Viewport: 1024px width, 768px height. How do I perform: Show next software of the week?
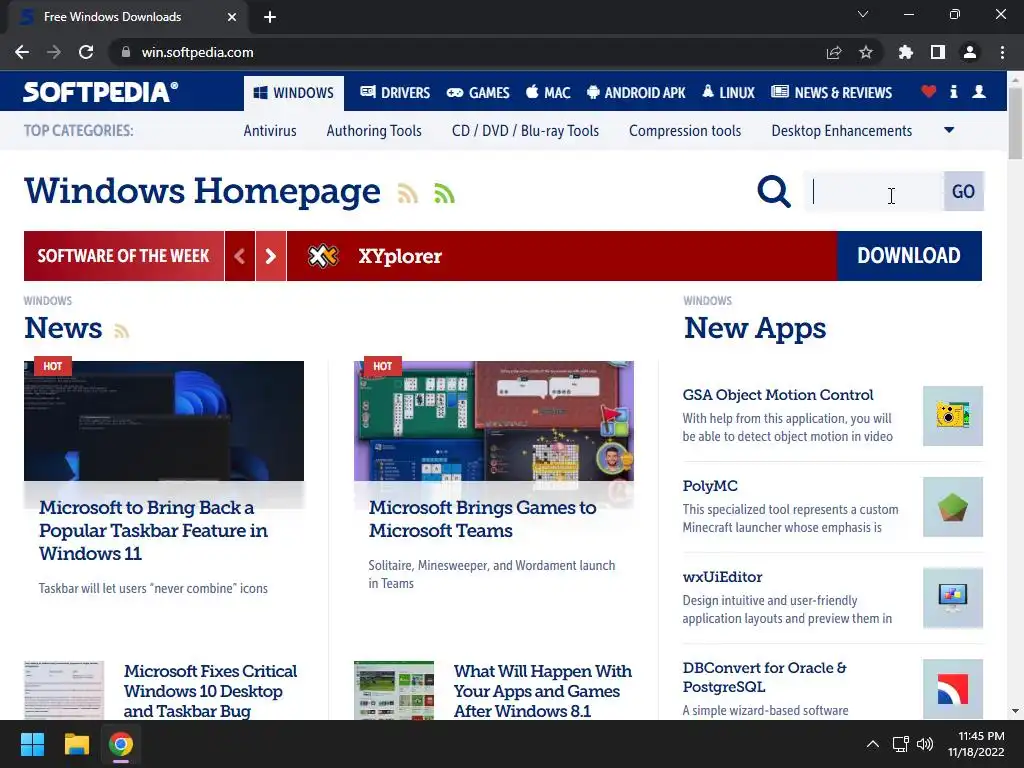pyautogui.click(x=270, y=256)
